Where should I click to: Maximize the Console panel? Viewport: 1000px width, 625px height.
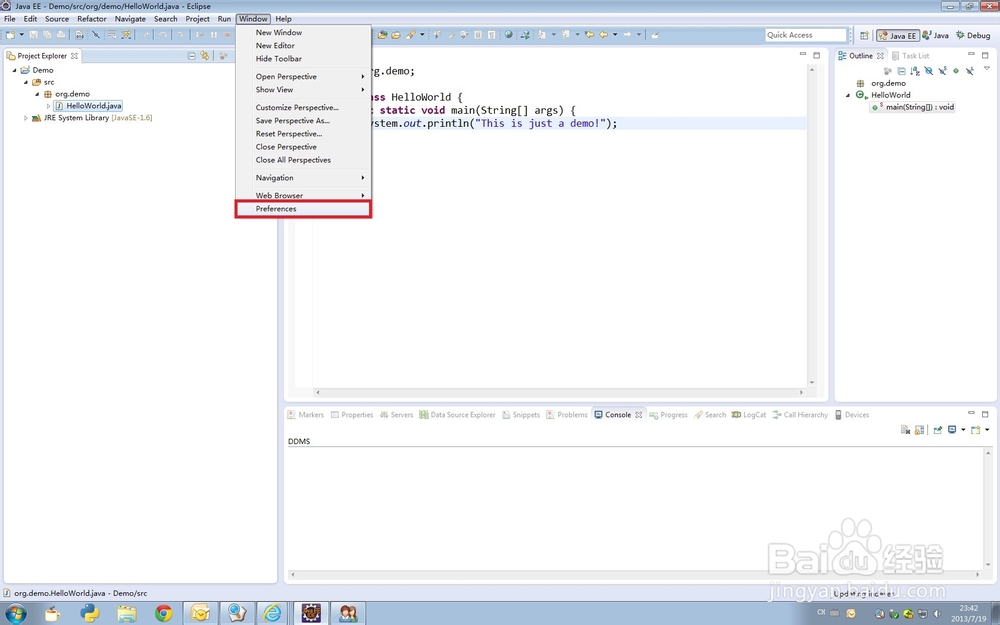tap(985, 414)
